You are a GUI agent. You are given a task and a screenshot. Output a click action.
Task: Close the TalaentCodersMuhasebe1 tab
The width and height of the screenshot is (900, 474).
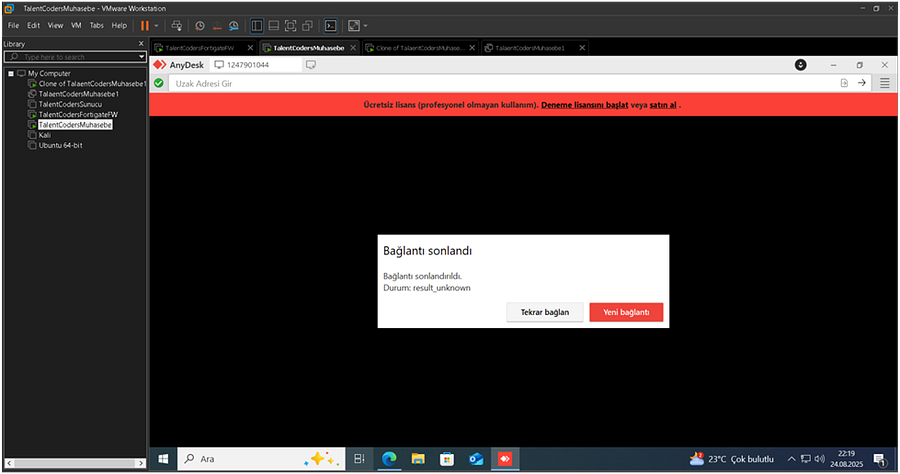click(582, 48)
